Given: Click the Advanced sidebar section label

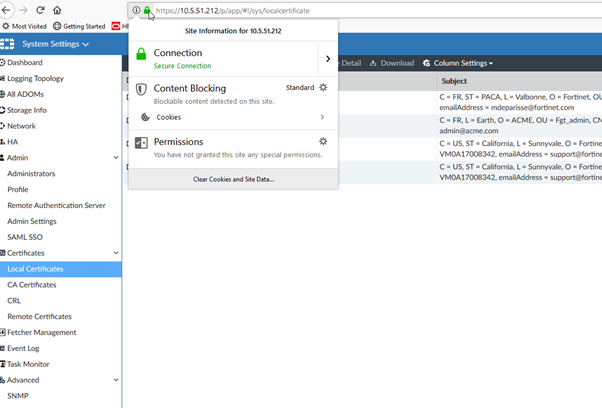Looking at the screenshot, I should (x=23, y=380).
